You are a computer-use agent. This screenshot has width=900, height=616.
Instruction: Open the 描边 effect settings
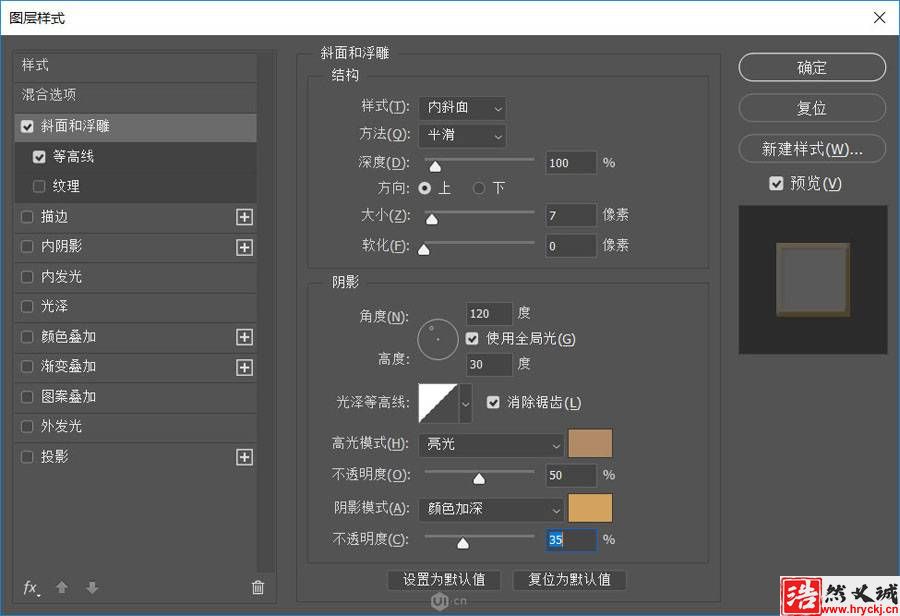coord(55,217)
